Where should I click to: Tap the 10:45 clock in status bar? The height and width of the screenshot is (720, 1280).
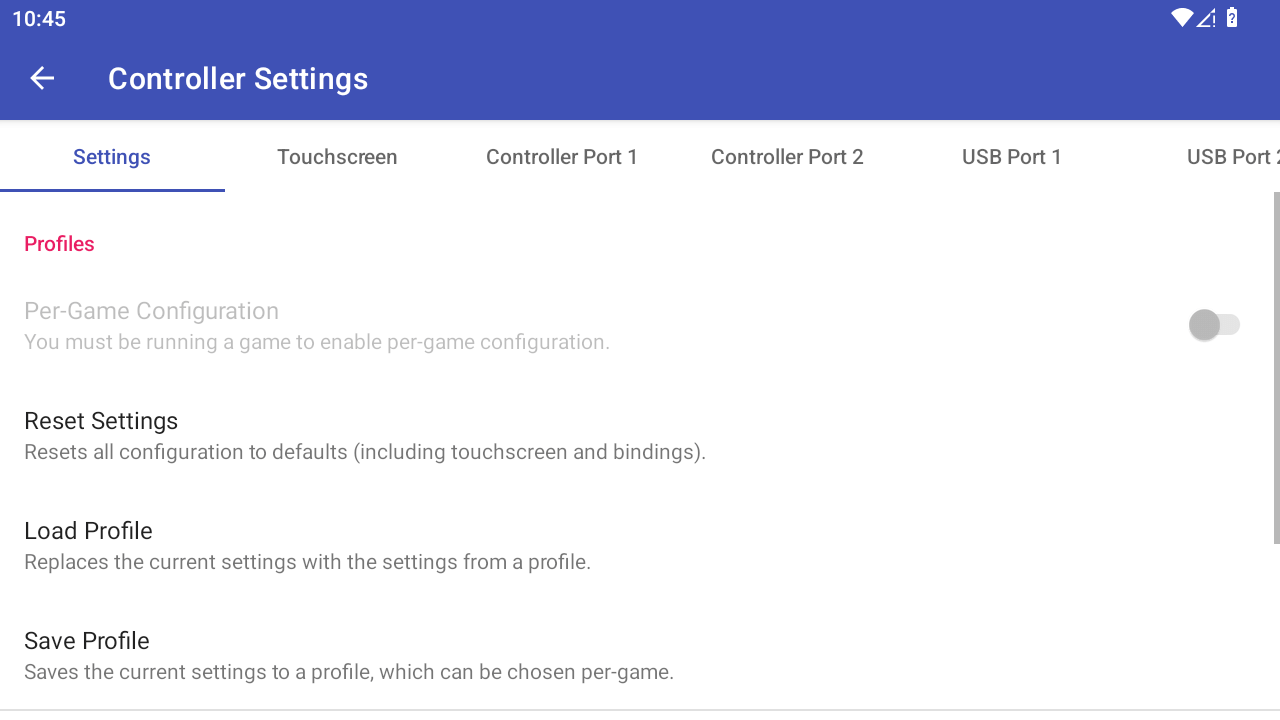click(x=39, y=19)
